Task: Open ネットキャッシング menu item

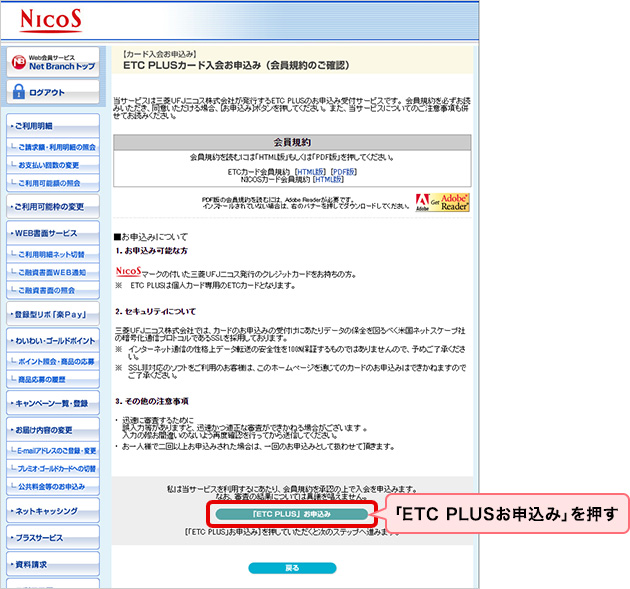Action: tap(52, 511)
